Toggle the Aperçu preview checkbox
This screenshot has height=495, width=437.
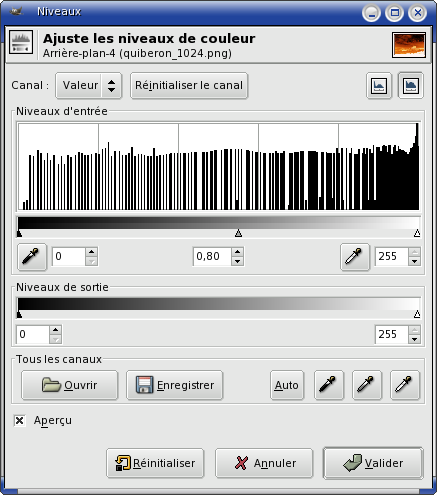tap(19, 421)
